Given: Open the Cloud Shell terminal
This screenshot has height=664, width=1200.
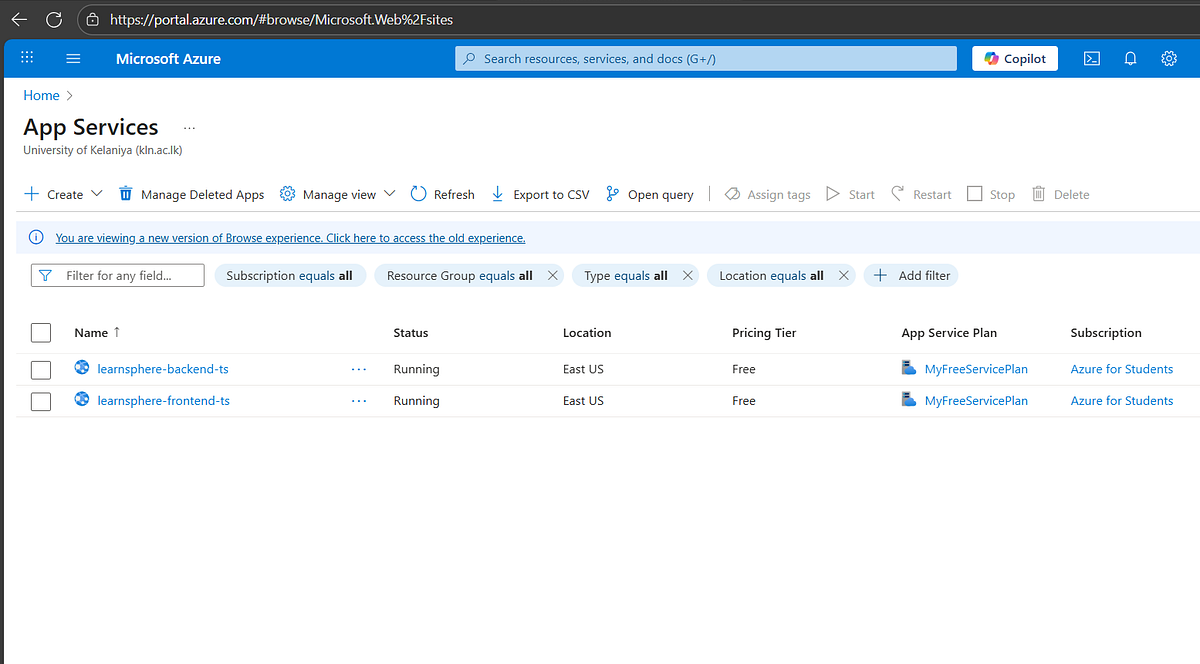Looking at the screenshot, I should [x=1091, y=58].
